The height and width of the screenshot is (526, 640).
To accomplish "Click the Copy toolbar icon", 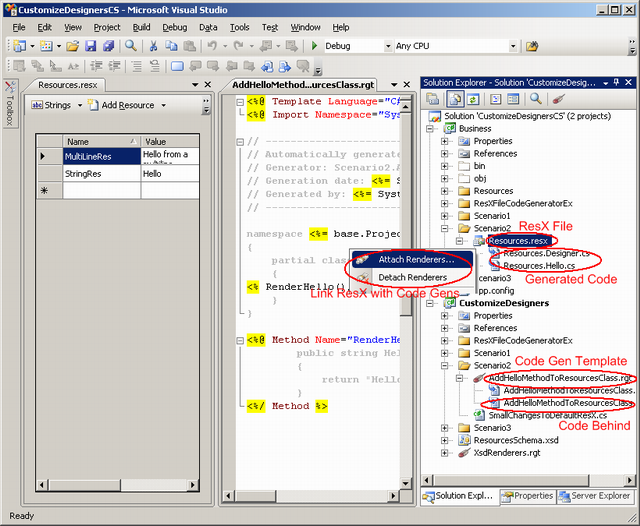I will (x=171, y=46).
